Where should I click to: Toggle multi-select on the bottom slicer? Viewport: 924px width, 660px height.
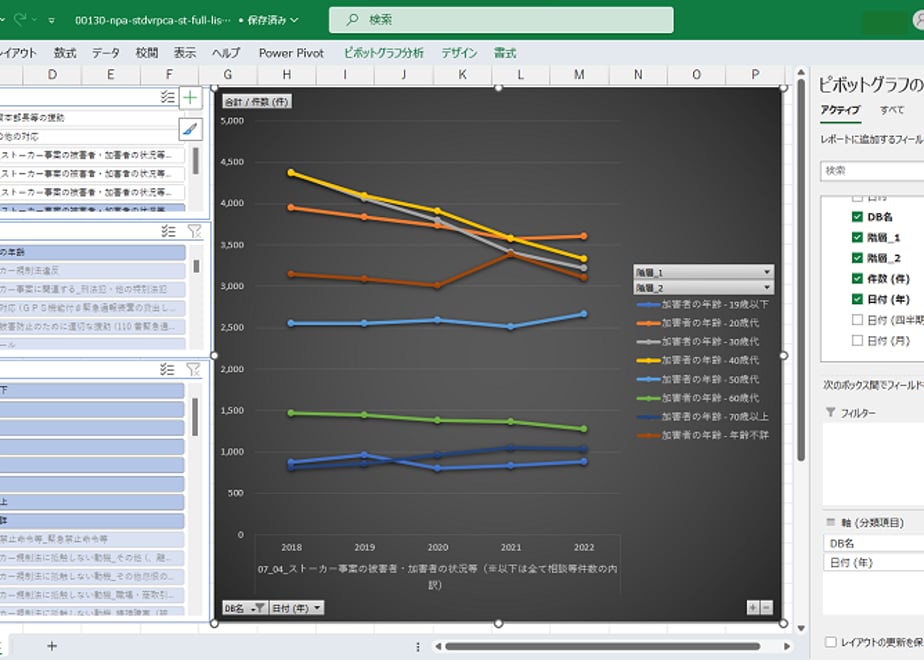[x=167, y=369]
